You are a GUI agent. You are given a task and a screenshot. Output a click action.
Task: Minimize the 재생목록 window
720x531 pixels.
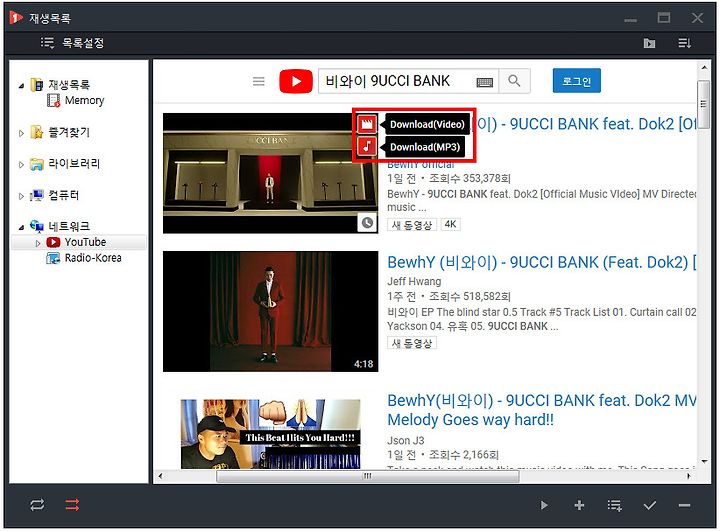(x=630, y=20)
